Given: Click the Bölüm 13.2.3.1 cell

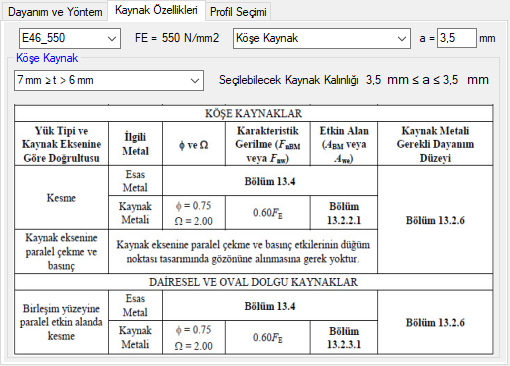Looking at the screenshot, I should pos(344,337).
